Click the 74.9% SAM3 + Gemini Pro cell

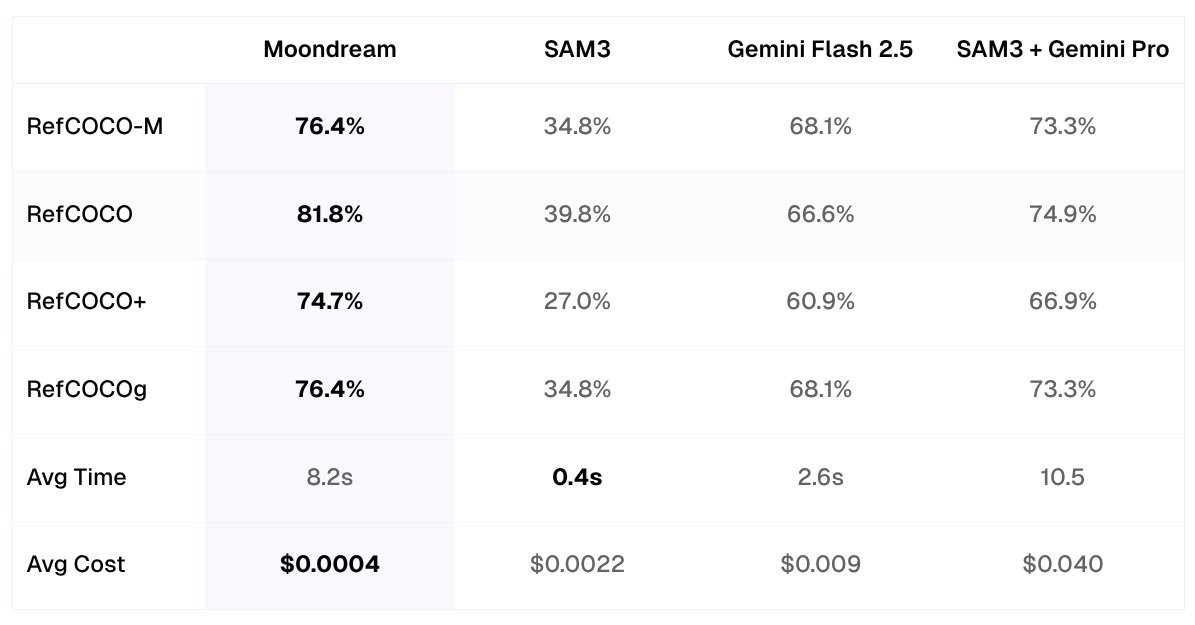pos(1062,214)
